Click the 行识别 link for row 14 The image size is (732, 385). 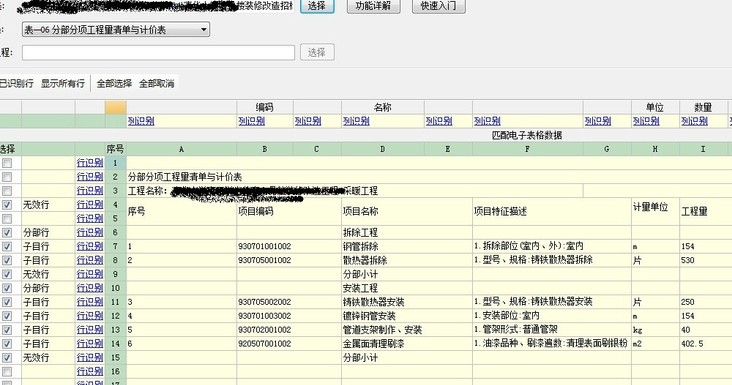90,343
